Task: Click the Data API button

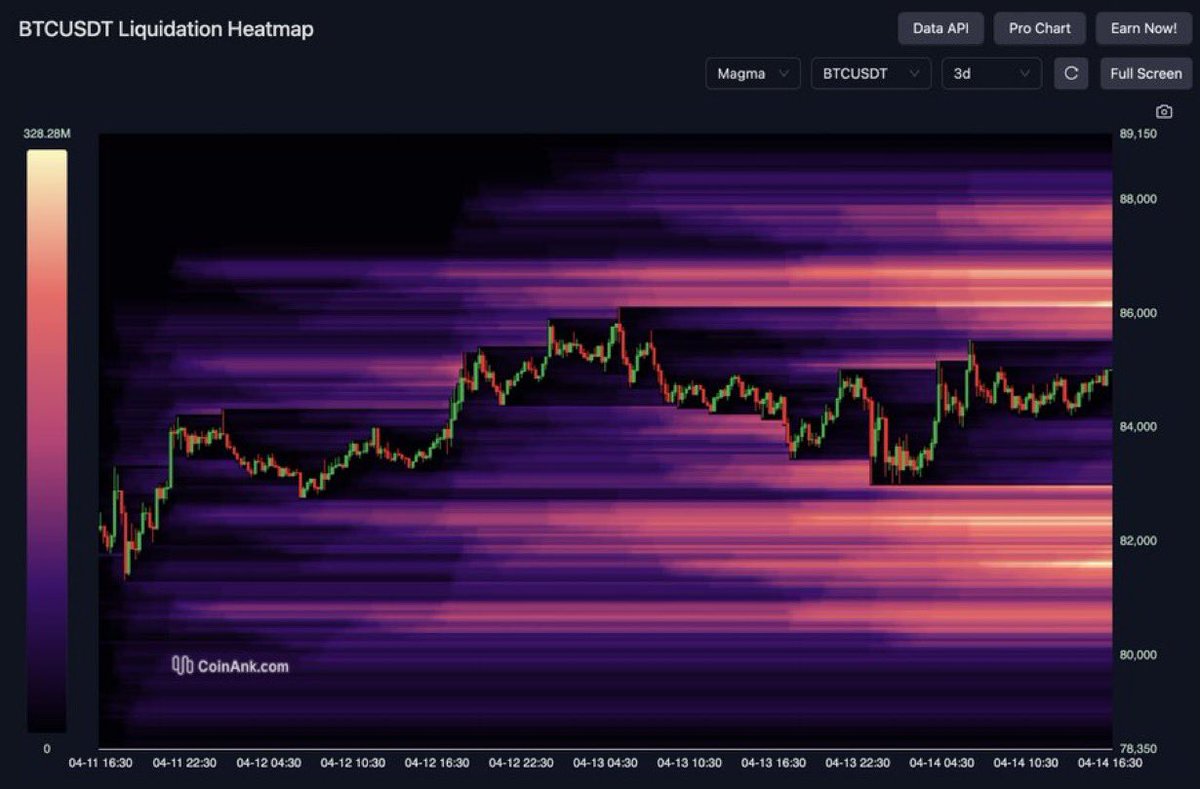Action: pyautogui.click(x=941, y=28)
